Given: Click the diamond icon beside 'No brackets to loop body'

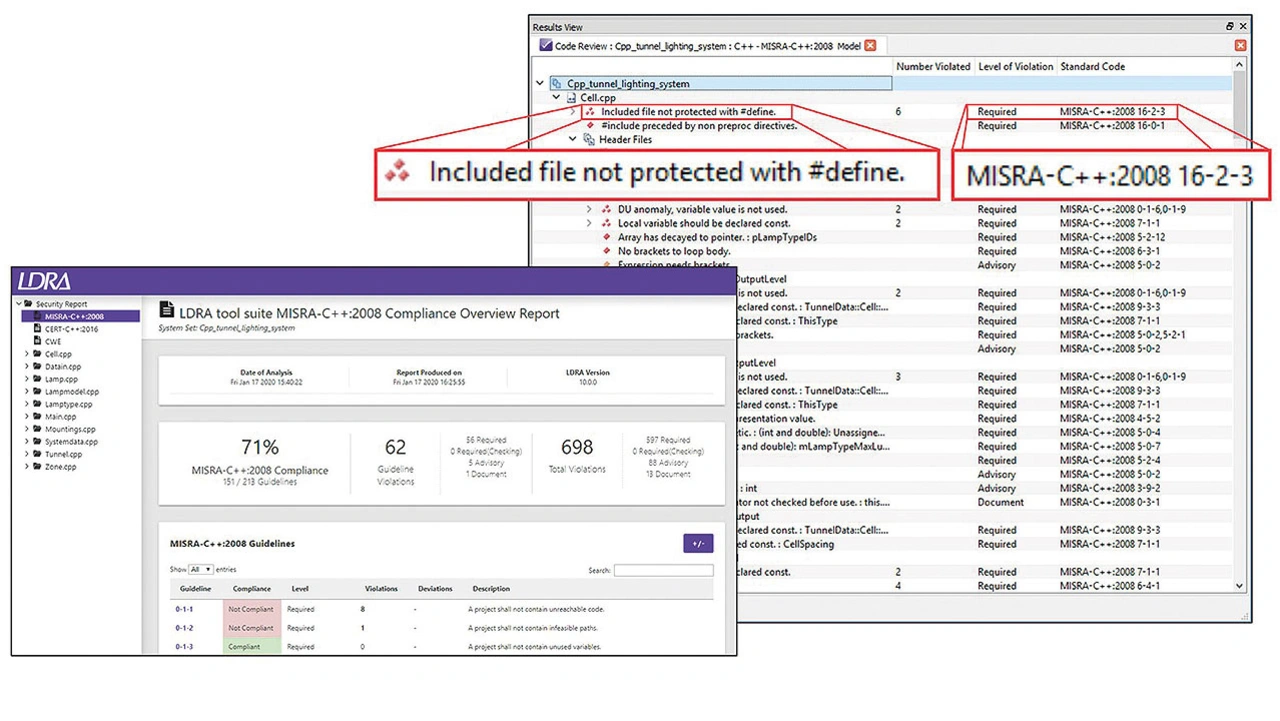Looking at the screenshot, I should [x=607, y=252].
